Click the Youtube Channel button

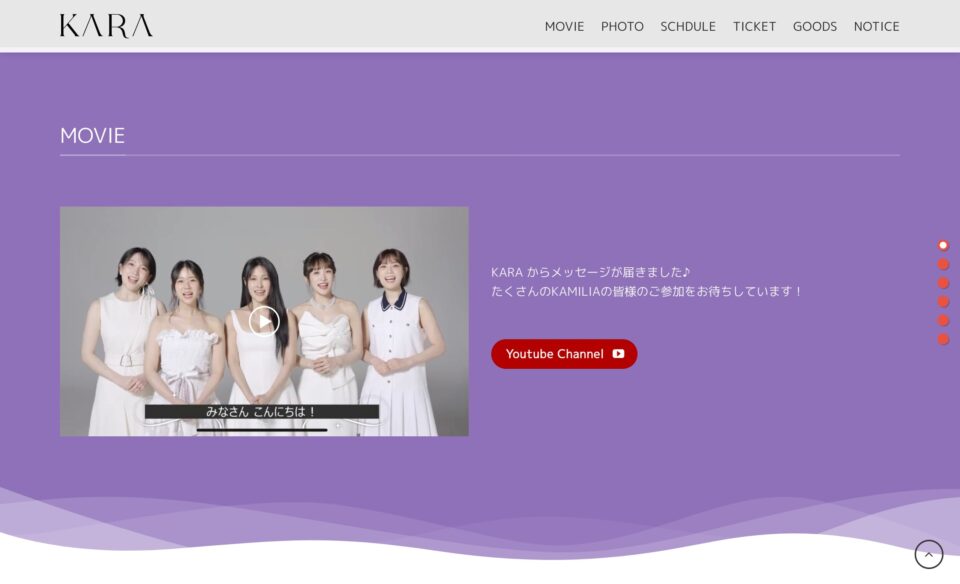point(564,354)
